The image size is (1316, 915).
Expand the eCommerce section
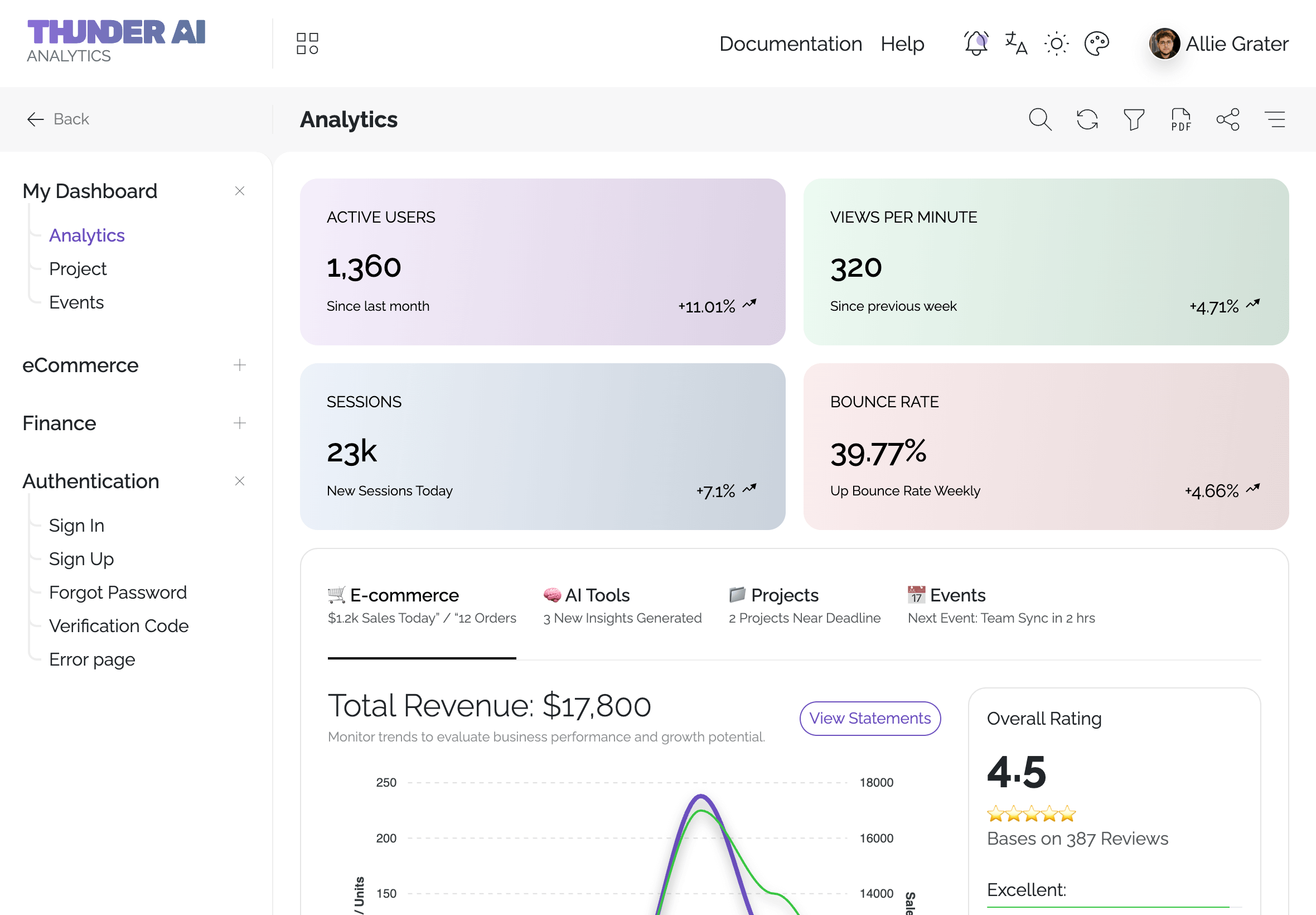(x=239, y=365)
